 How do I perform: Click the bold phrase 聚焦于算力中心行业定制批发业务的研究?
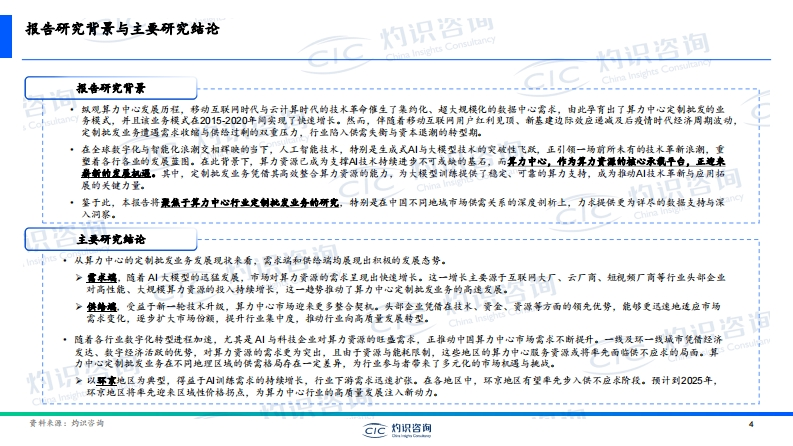pyautogui.click(x=250, y=202)
